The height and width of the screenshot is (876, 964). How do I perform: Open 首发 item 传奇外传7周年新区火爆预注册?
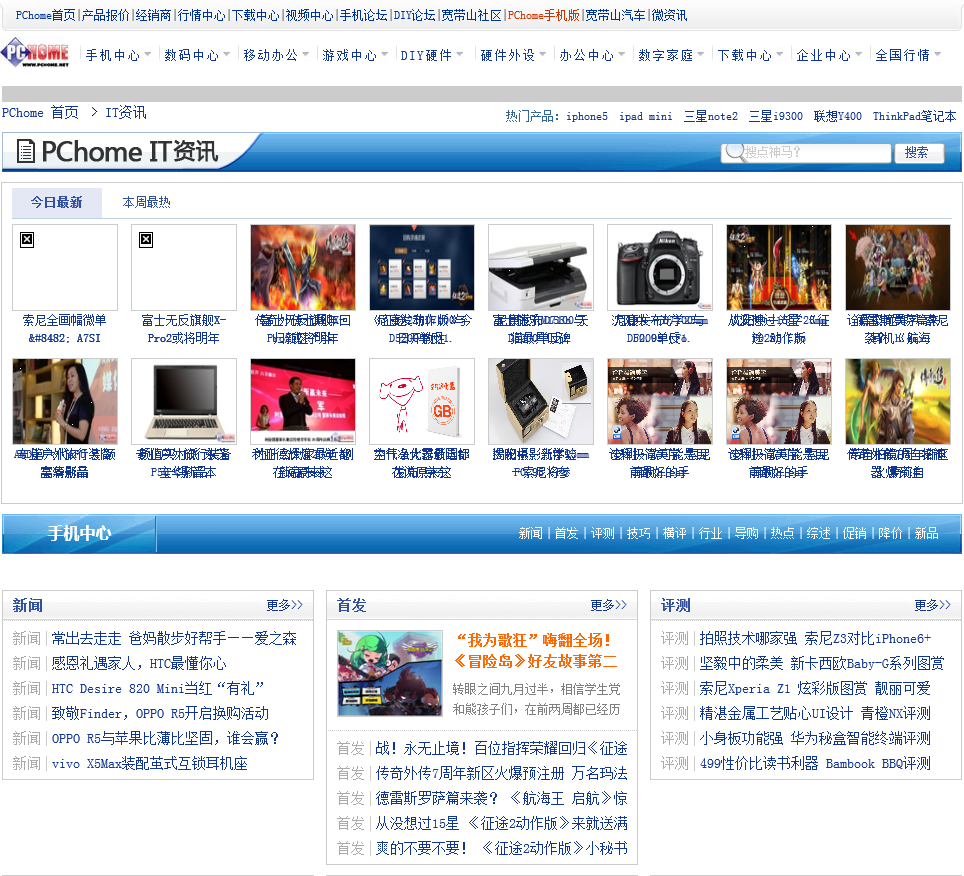[x=501, y=773]
